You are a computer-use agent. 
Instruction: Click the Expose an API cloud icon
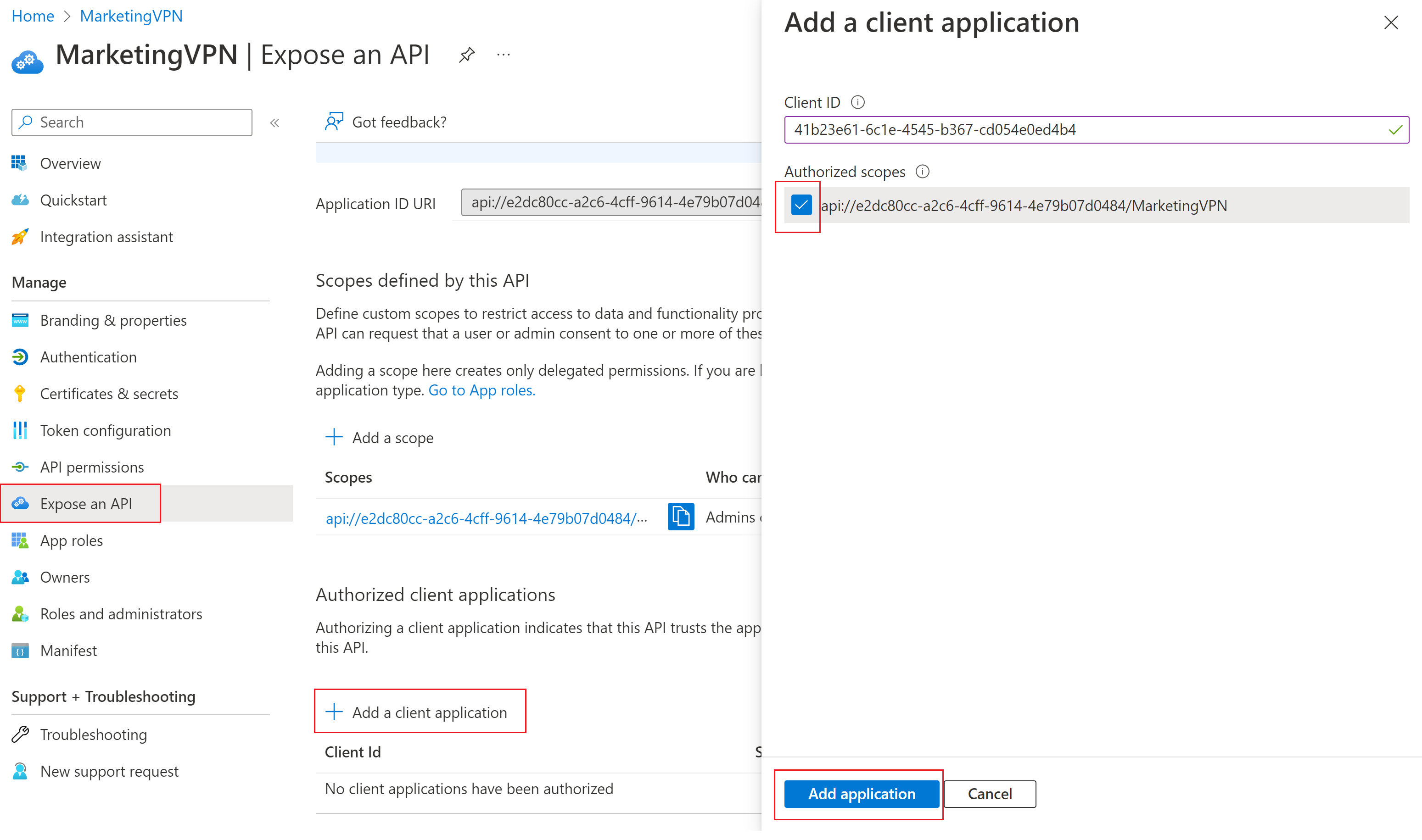click(20, 504)
